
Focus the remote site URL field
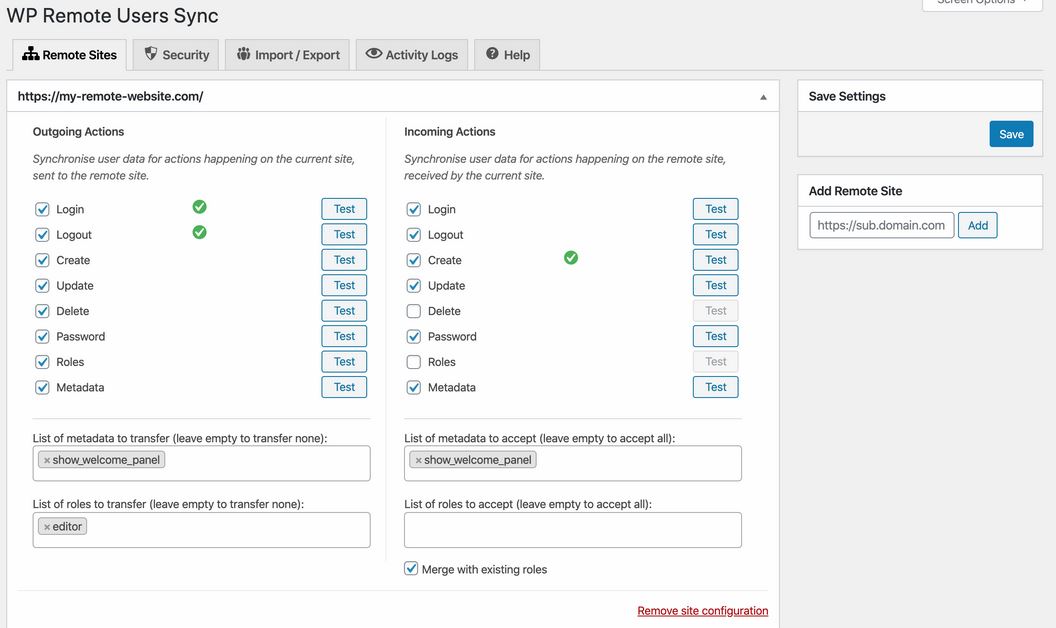[882, 226]
